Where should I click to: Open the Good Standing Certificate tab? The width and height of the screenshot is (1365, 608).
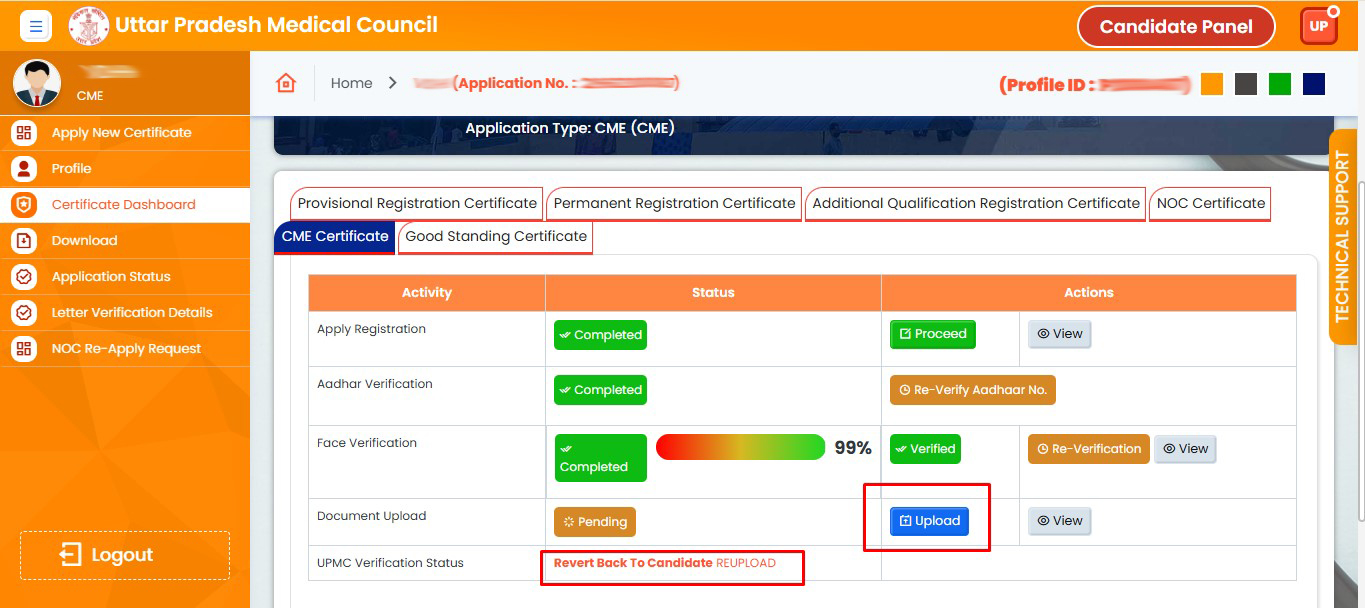(x=496, y=237)
